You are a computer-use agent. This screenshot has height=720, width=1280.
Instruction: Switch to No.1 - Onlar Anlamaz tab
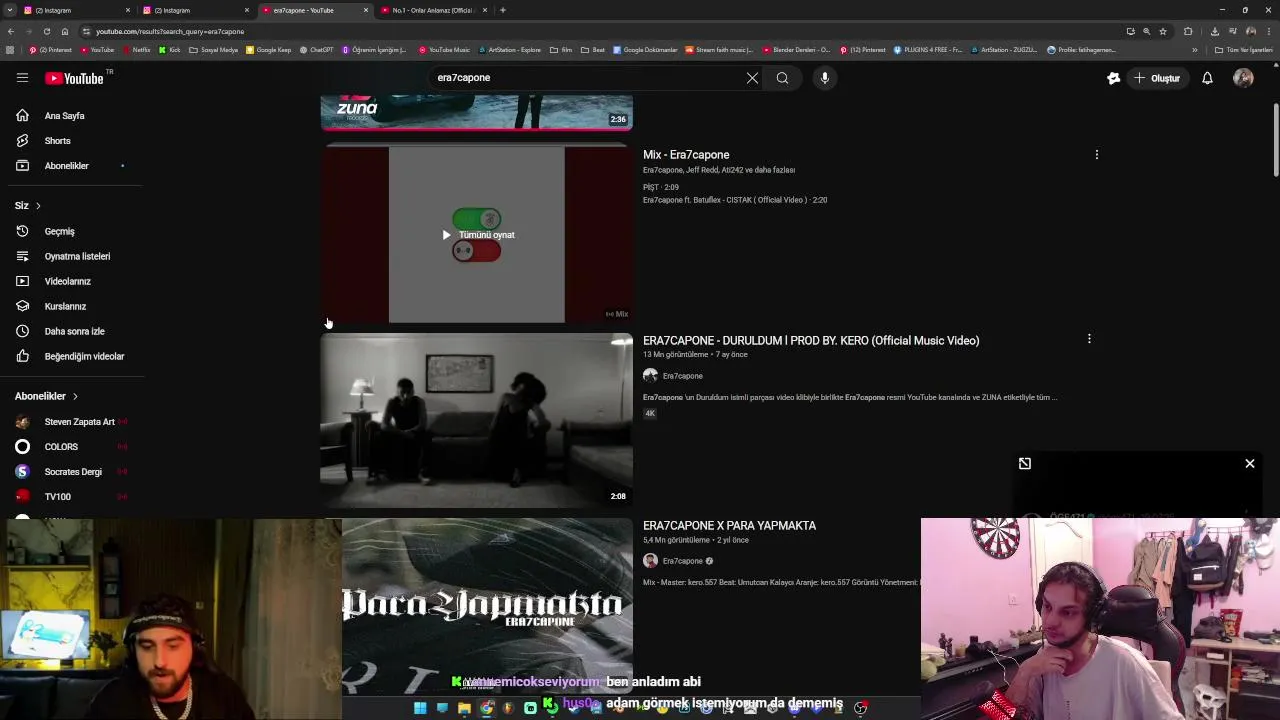pos(432,10)
